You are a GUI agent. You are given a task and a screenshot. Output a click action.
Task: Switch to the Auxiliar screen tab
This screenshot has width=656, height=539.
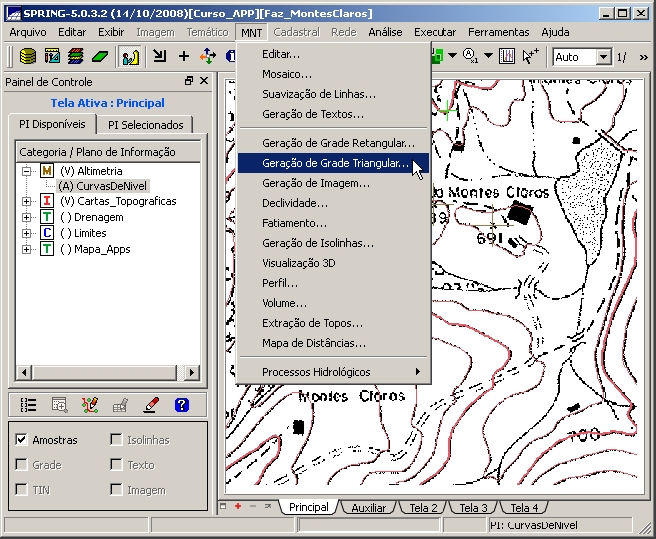[368, 508]
